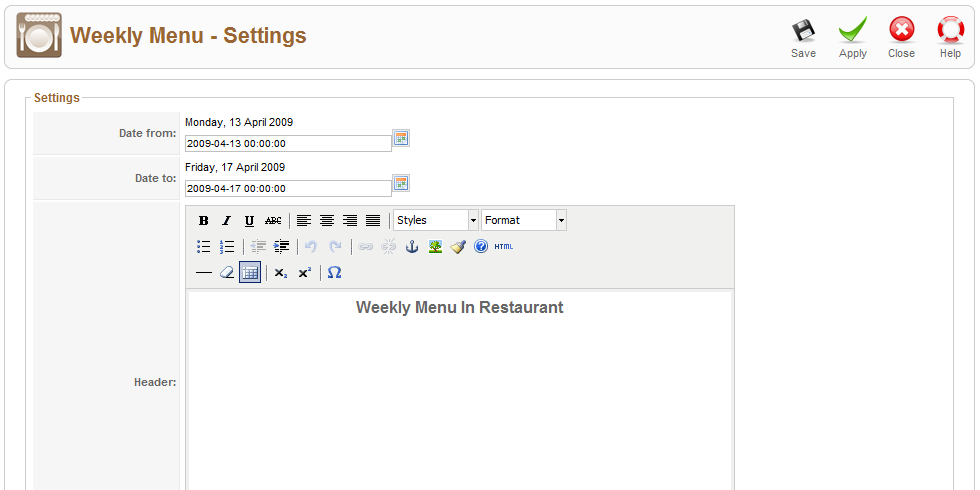Click the Weekly Menu plate logo icon
Screen dimensions: 980x490
[x=39, y=35]
